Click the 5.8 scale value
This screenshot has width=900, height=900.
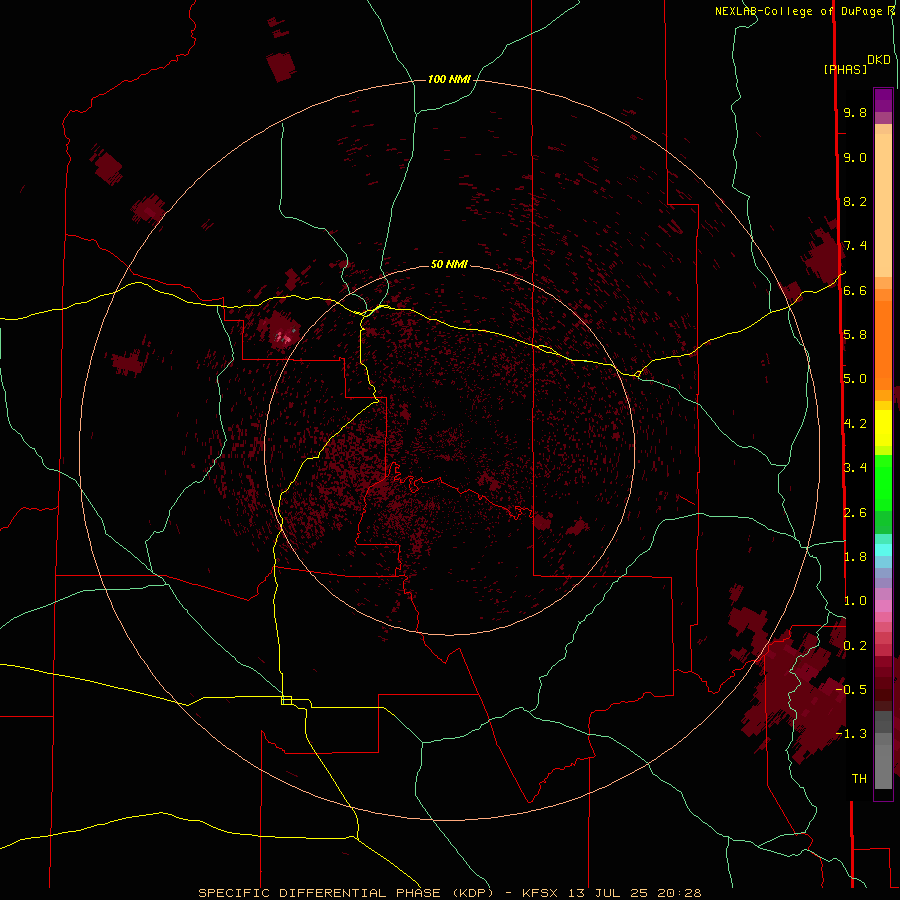855,334
